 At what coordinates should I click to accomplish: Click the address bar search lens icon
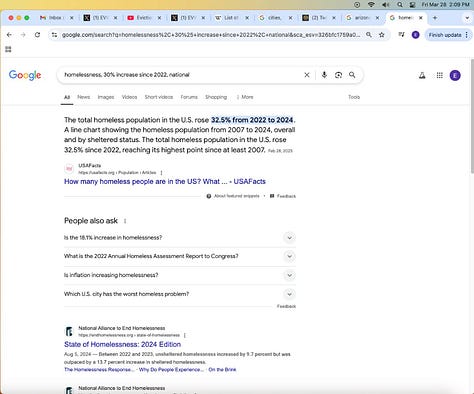[369, 35]
